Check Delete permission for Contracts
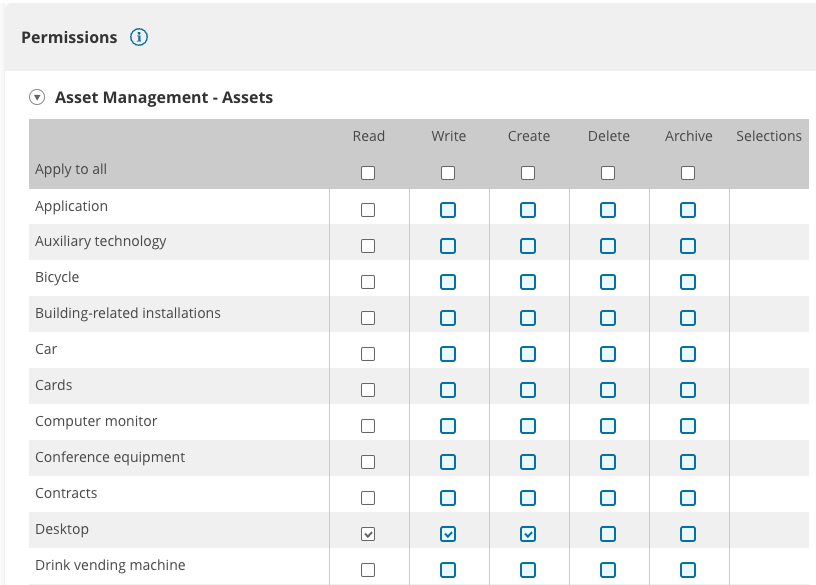This screenshot has width=816, height=585. [x=608, y=498]
